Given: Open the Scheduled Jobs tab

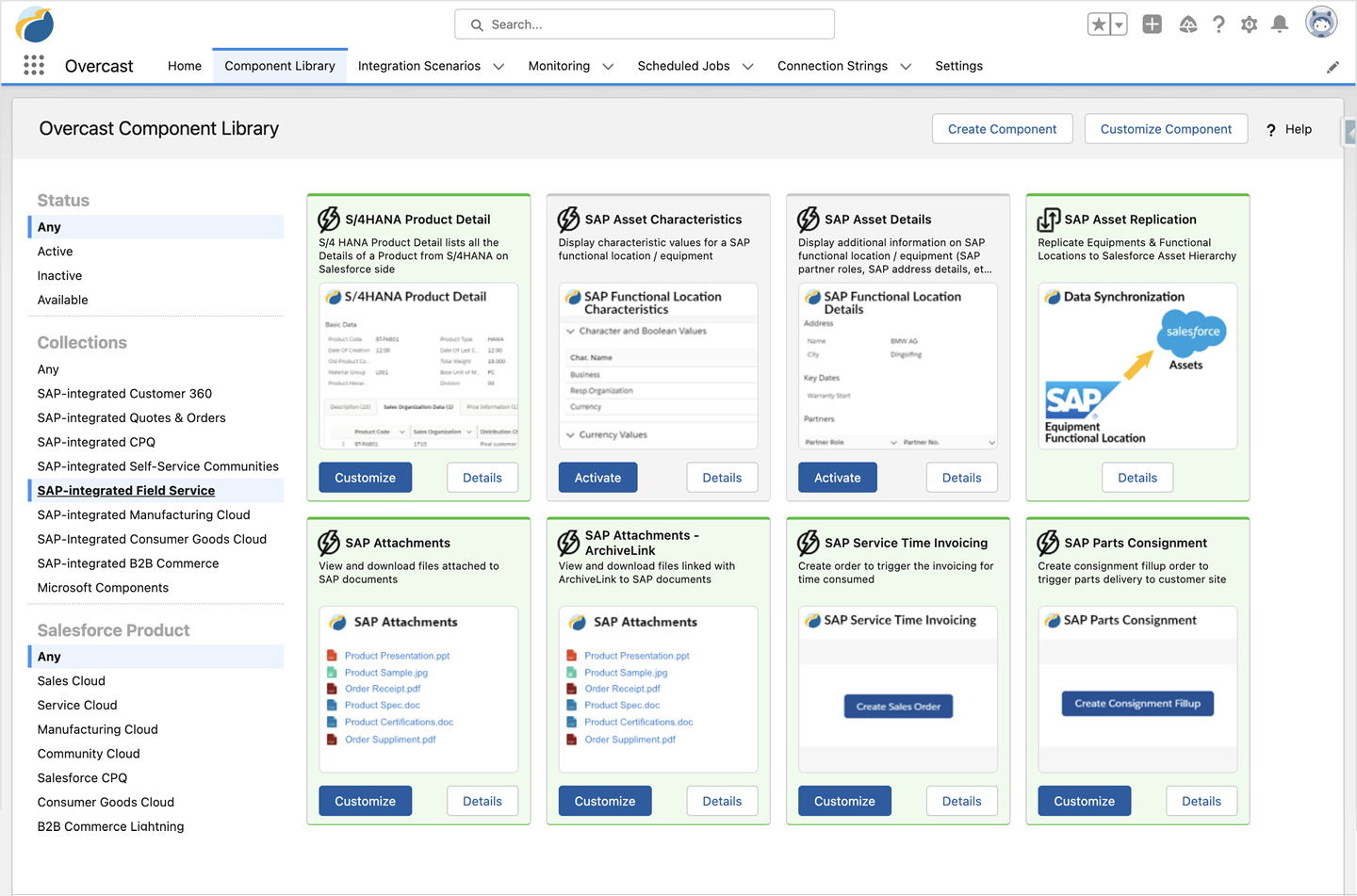Looking at the screenshot, I should coord(683,66).
